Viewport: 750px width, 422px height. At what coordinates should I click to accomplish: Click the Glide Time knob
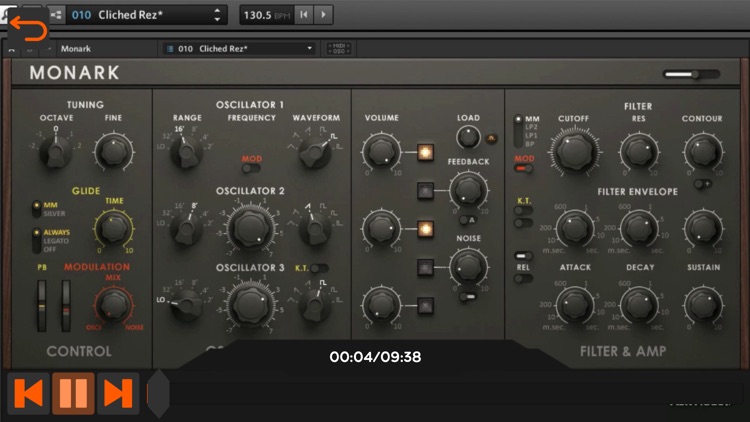(114, 229)
